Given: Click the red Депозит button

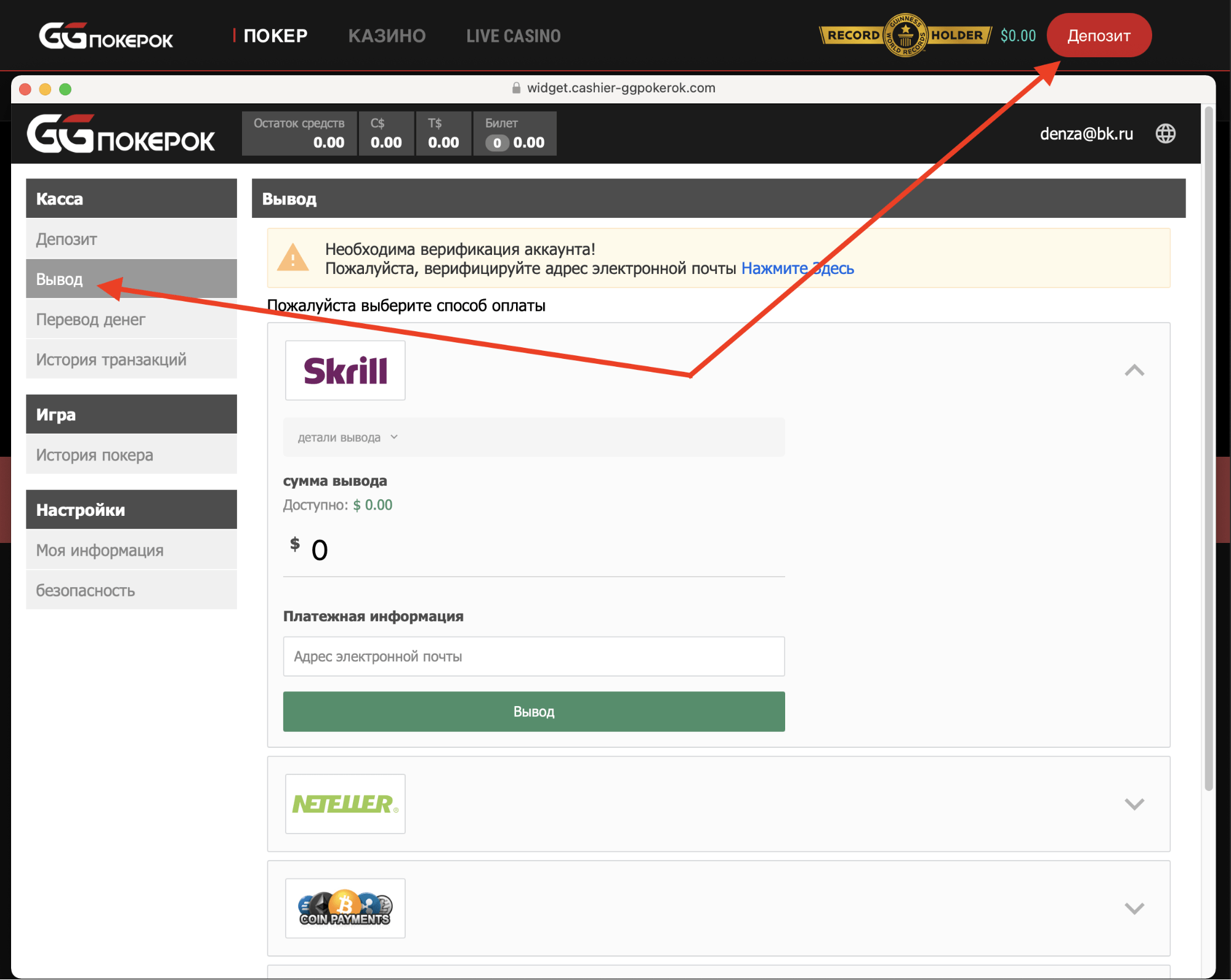Looking at the screenshot, I should [1099, 35].
